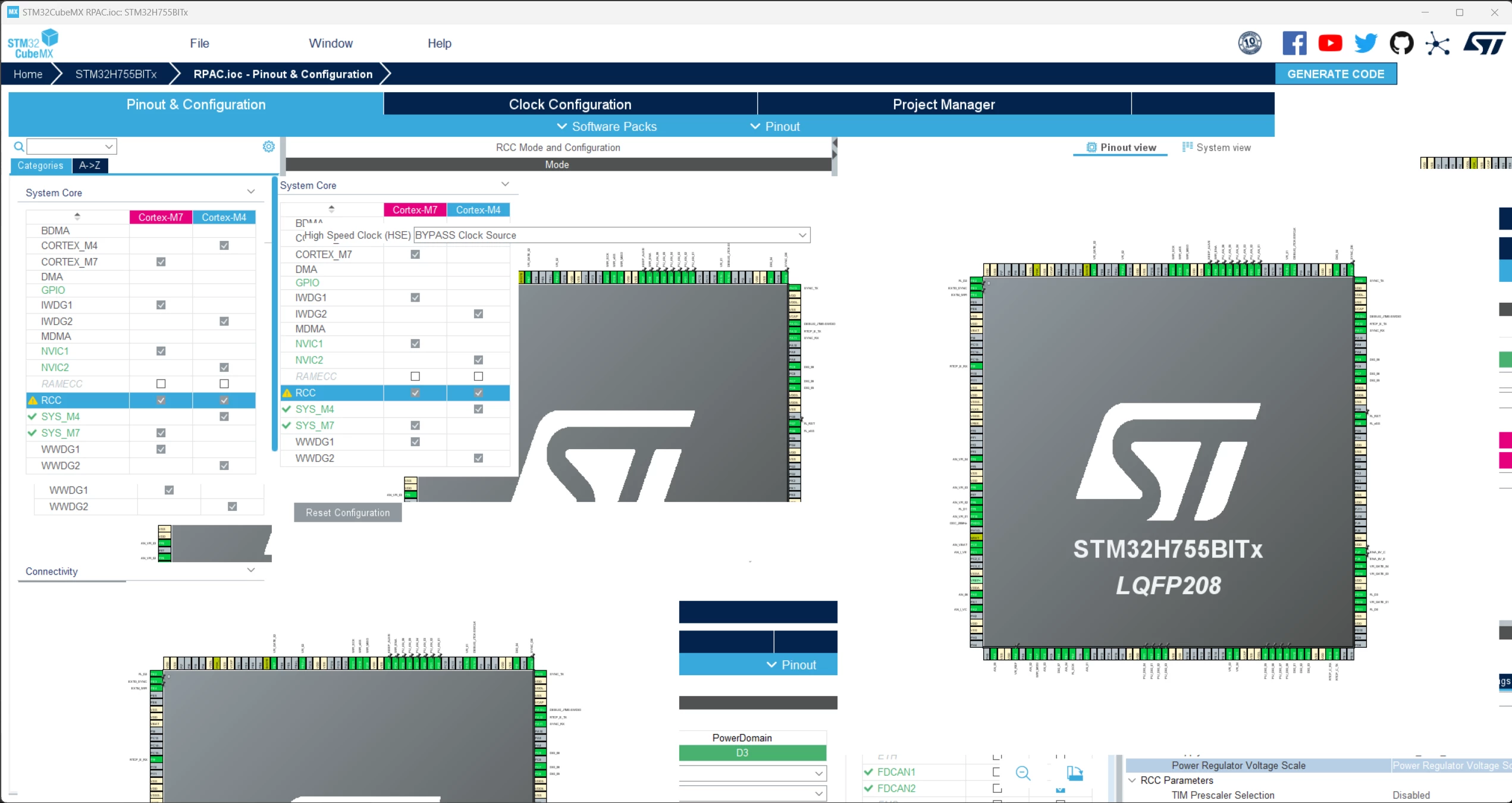
Task: Toggle RAMECC Cortex-M7 checkbox in left panel
Action: tap(161, 384)
